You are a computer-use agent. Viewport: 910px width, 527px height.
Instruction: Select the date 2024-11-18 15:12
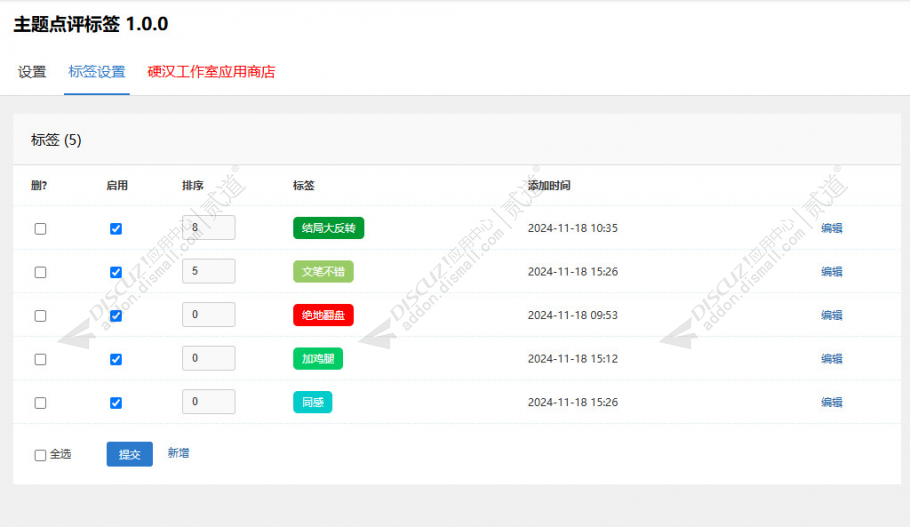[573, 359]
